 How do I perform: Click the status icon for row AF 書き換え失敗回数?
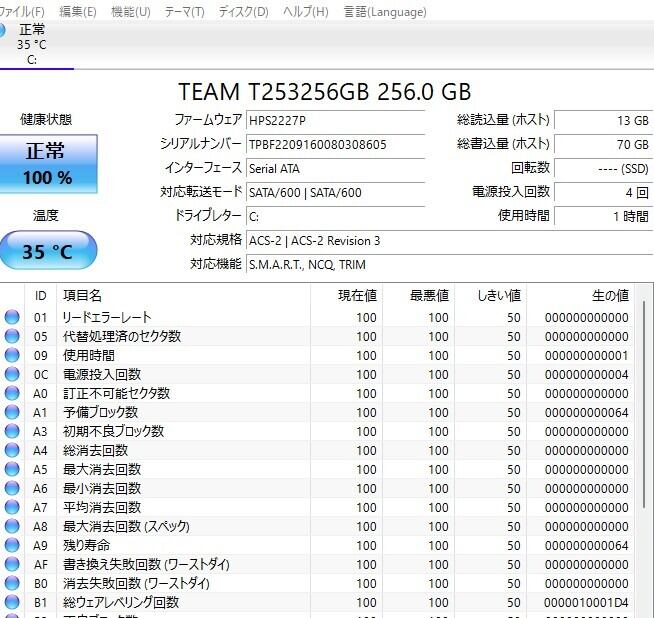tap(12, 564)
